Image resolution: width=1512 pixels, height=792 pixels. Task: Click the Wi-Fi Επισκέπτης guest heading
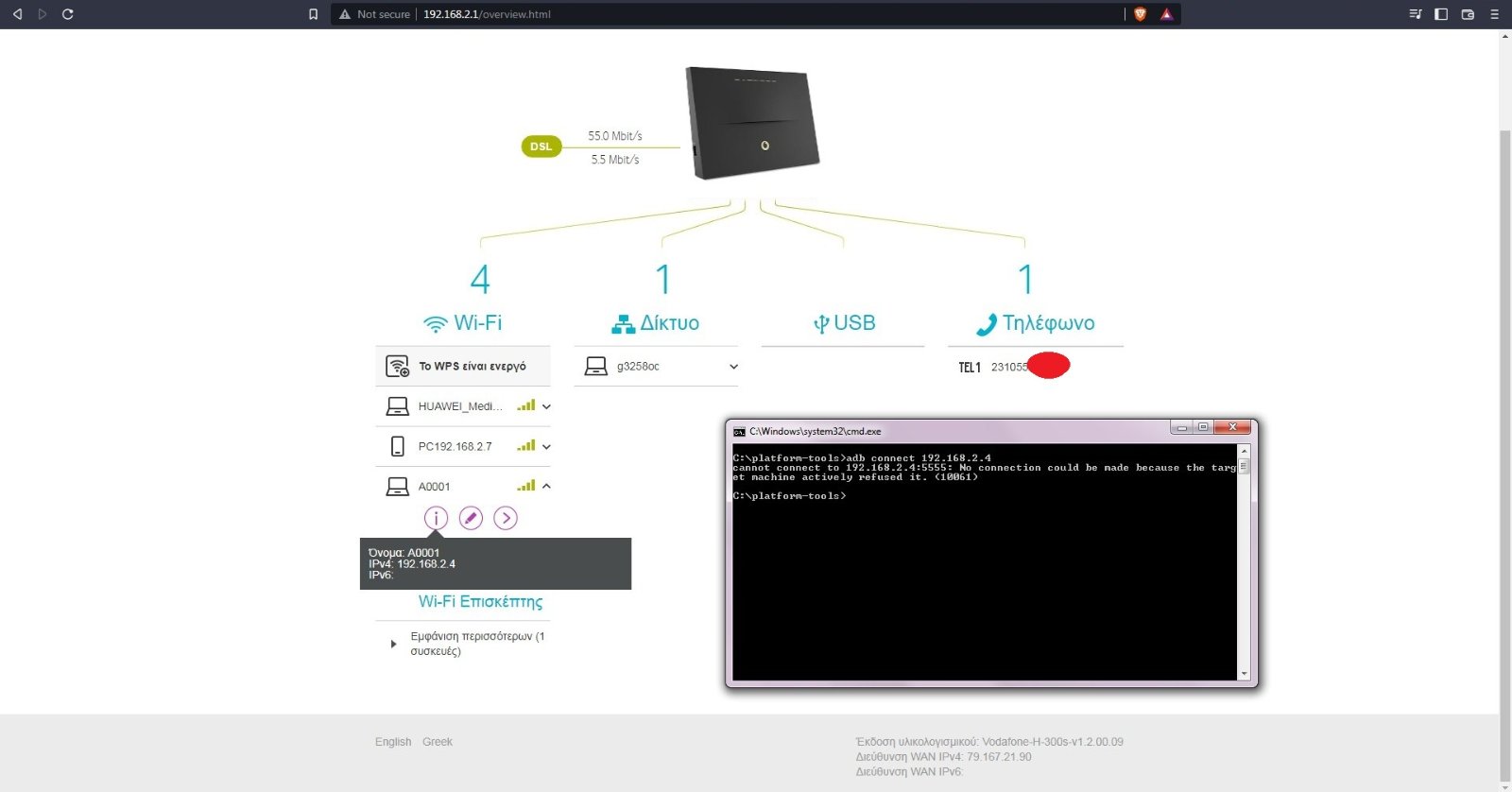(x=481, y=602)
